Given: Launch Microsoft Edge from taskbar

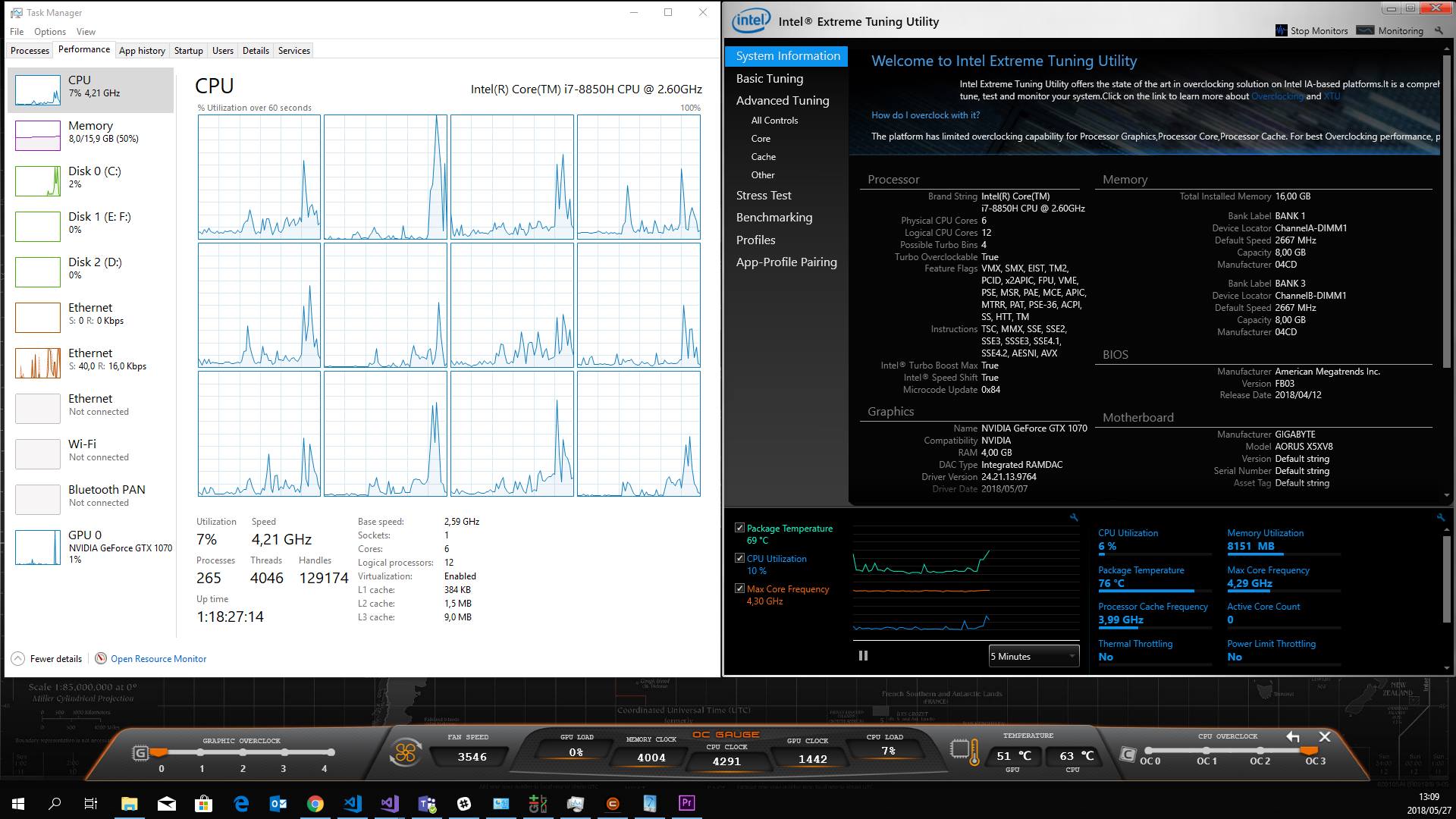Looking at the screenshot, I should (x=241, y=804).
